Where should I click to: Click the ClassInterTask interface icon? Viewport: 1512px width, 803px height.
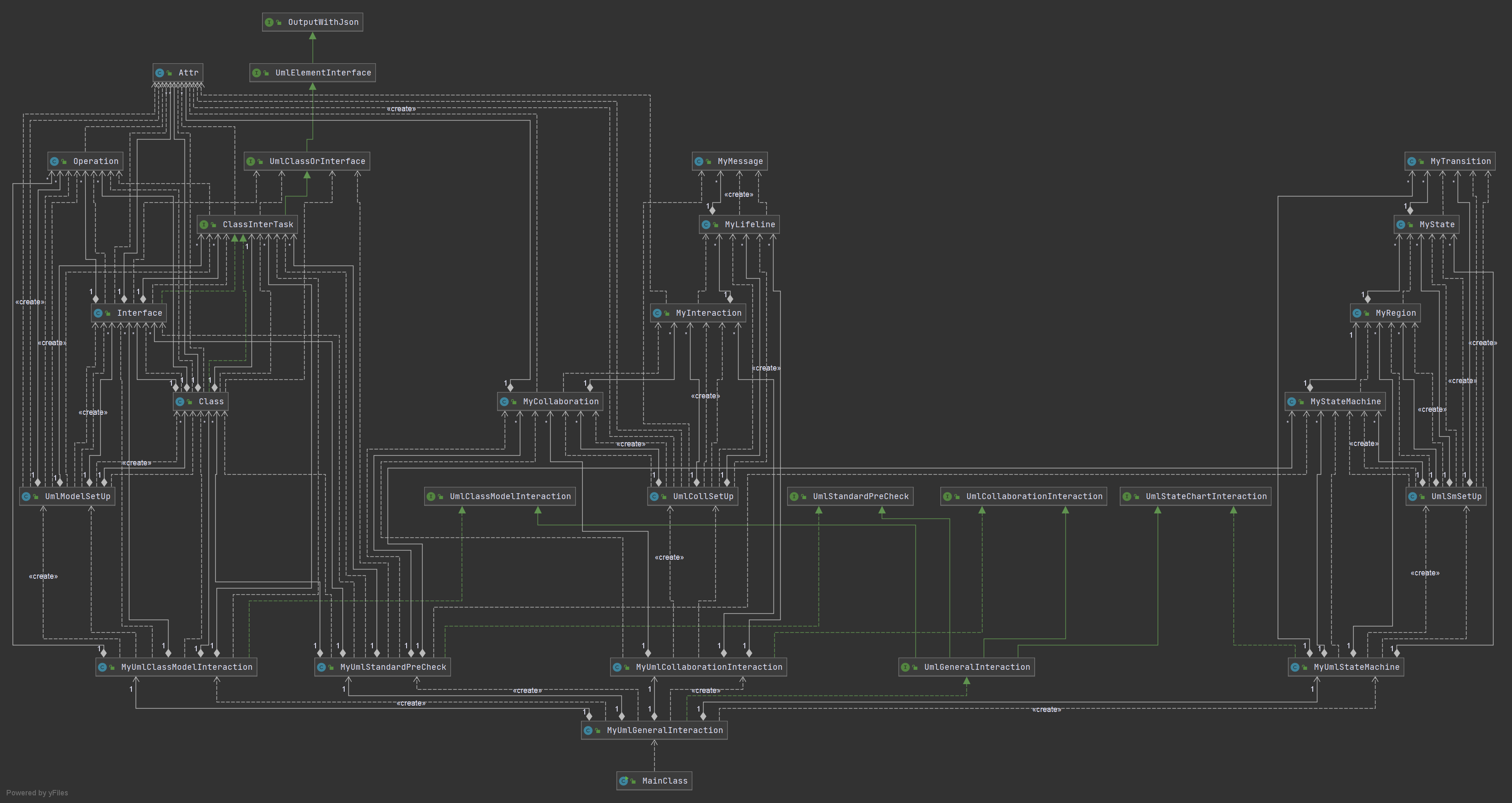pyautogui.click(x=203, y=224)
